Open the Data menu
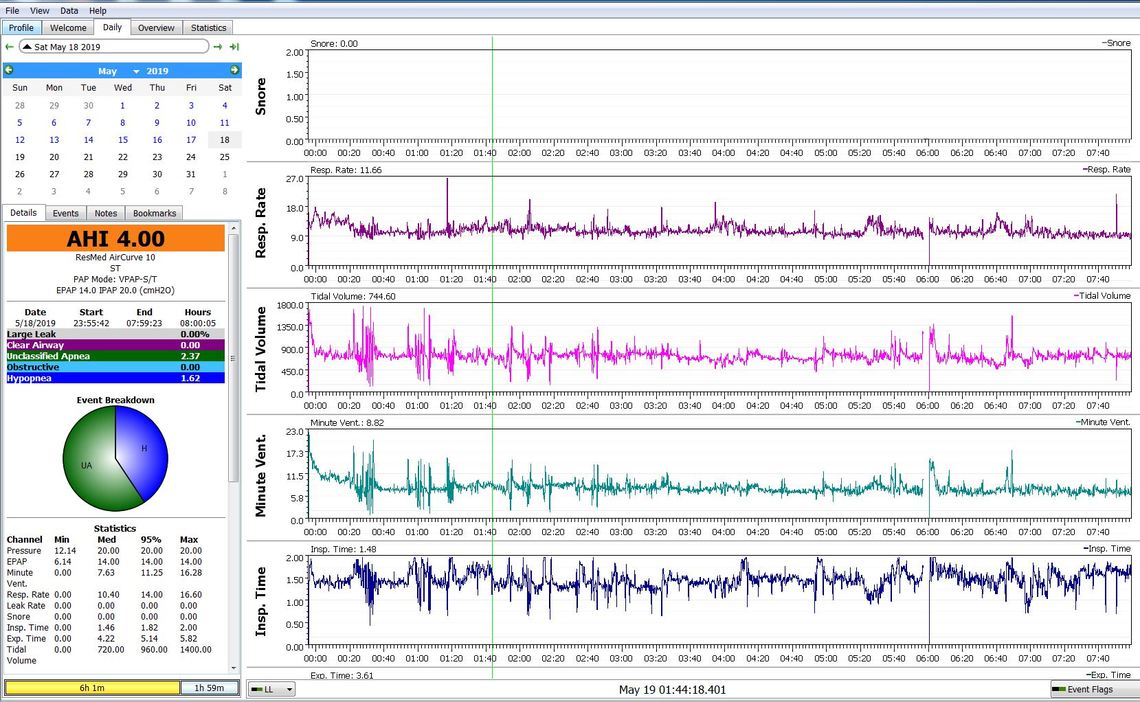The height and width of the screenshot is (702, 1140). 69,11
